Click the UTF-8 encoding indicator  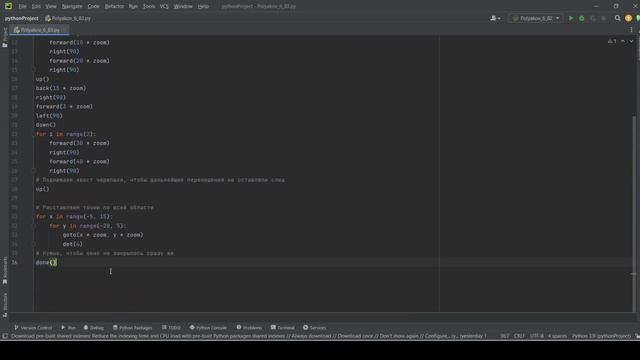pos(537,336)
